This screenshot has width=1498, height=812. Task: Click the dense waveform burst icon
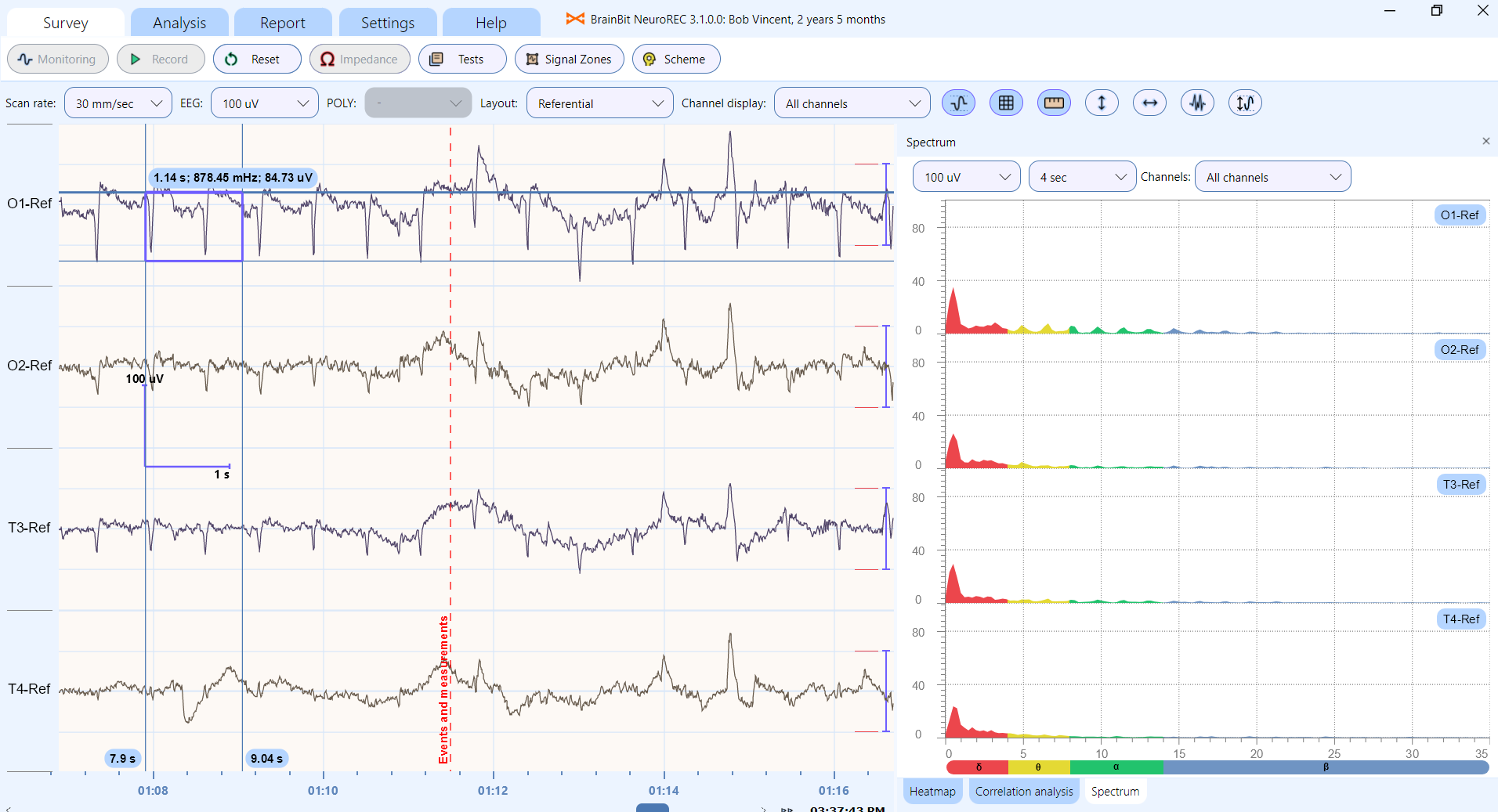tap(1197, 103)
